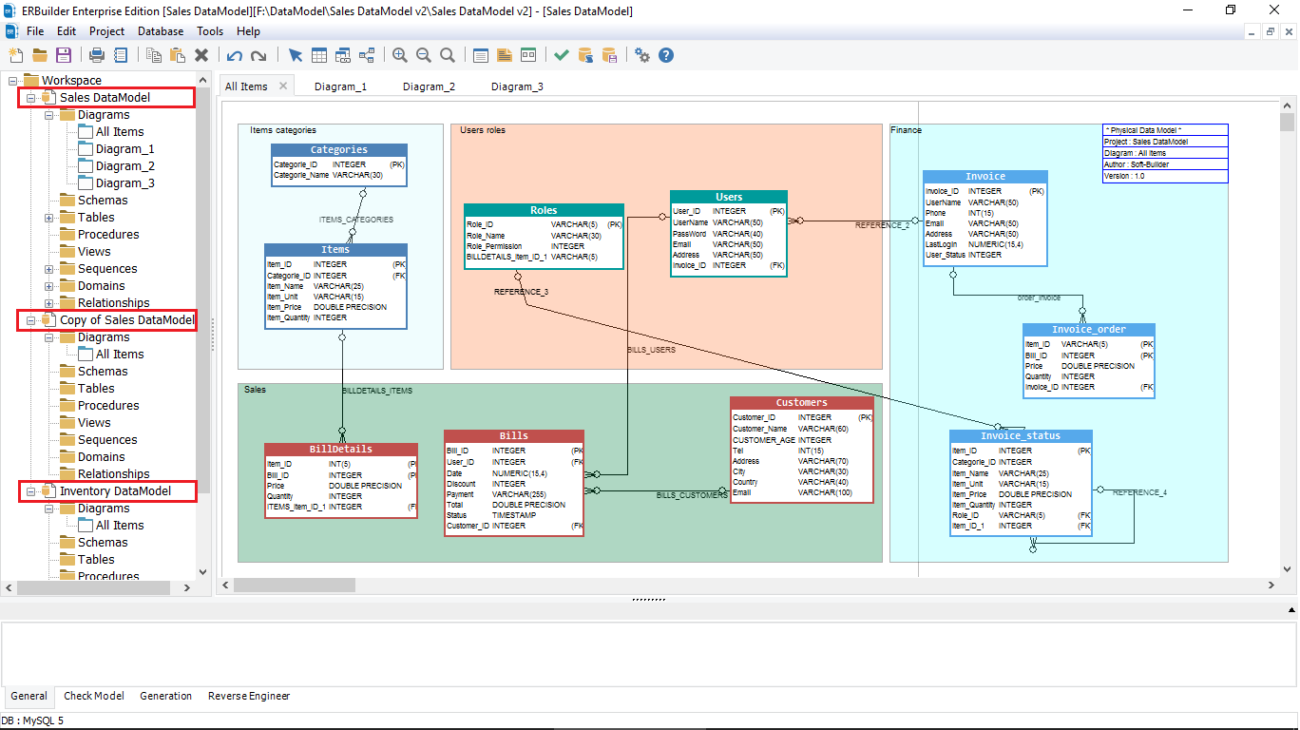Run Check Model with green checkmark icon
Viewport: 1300px width, 730px height.
pos(561,56)
